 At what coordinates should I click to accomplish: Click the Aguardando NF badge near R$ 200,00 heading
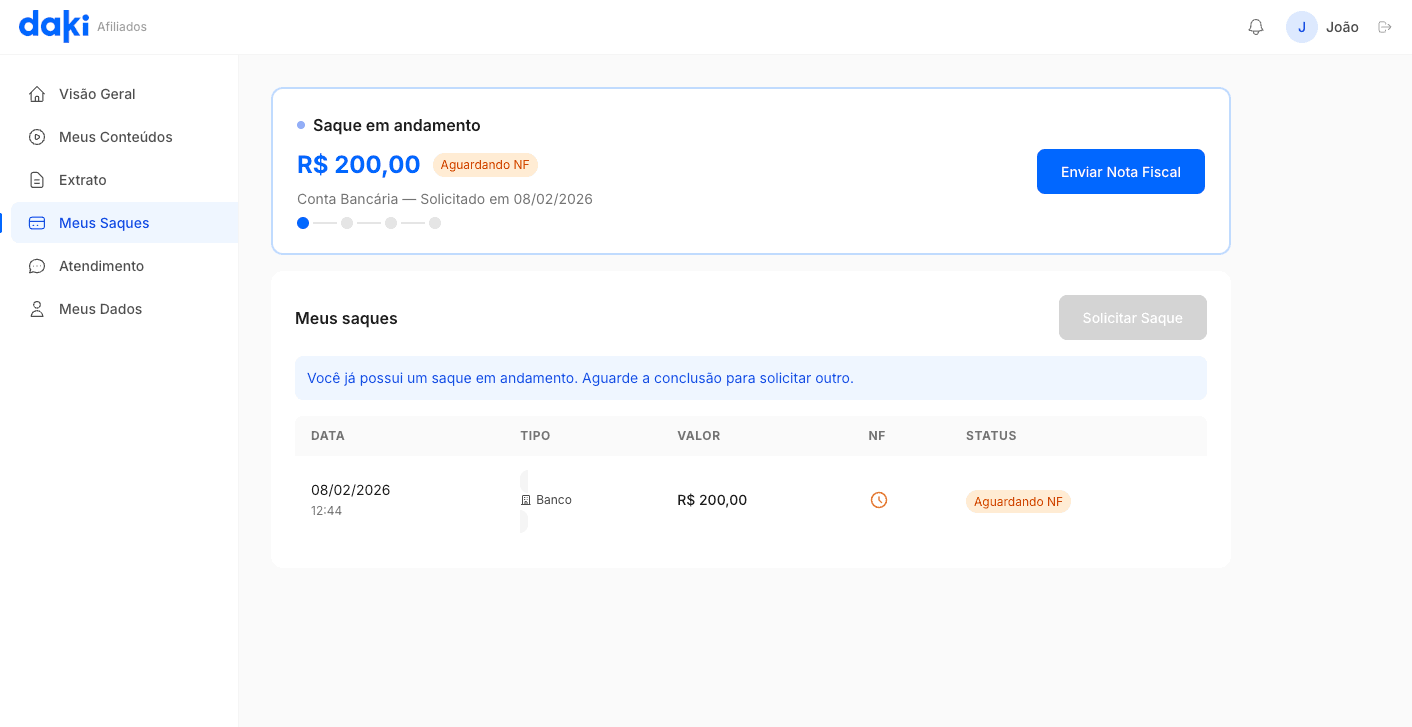pos(485,165)
